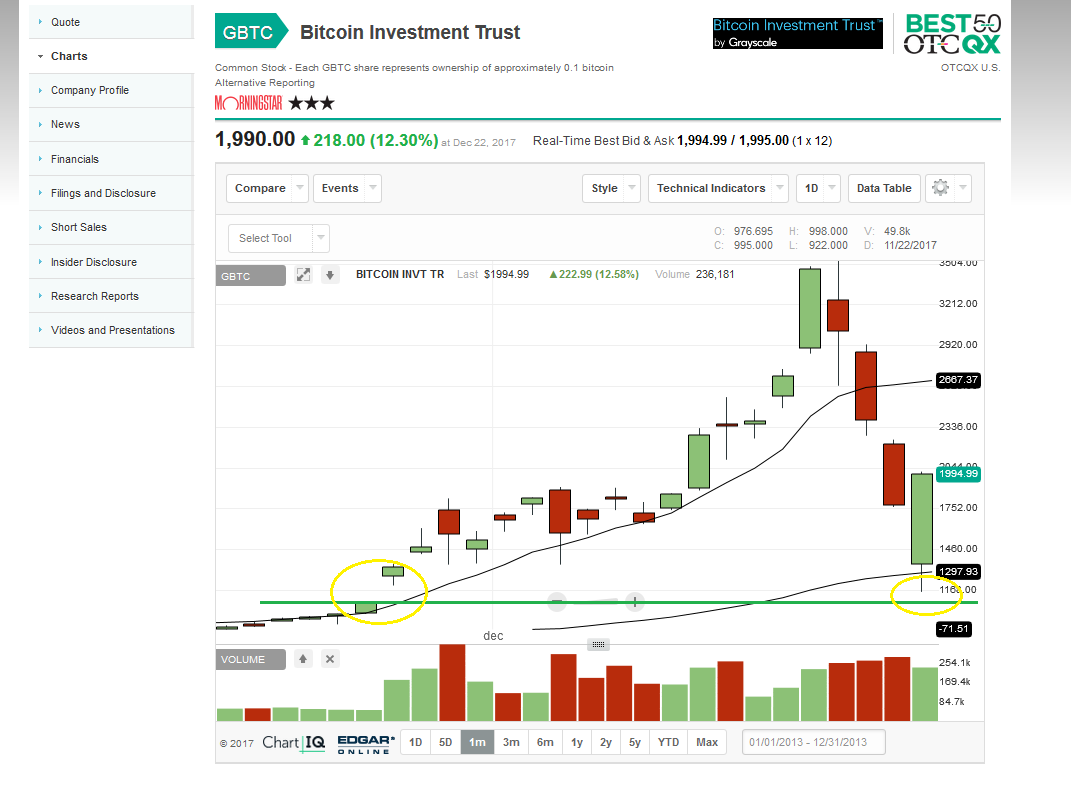Viewport: 1071px width, 789px height.
Task: Click the -71.51 axis label
Action: (x=954, y=628)
